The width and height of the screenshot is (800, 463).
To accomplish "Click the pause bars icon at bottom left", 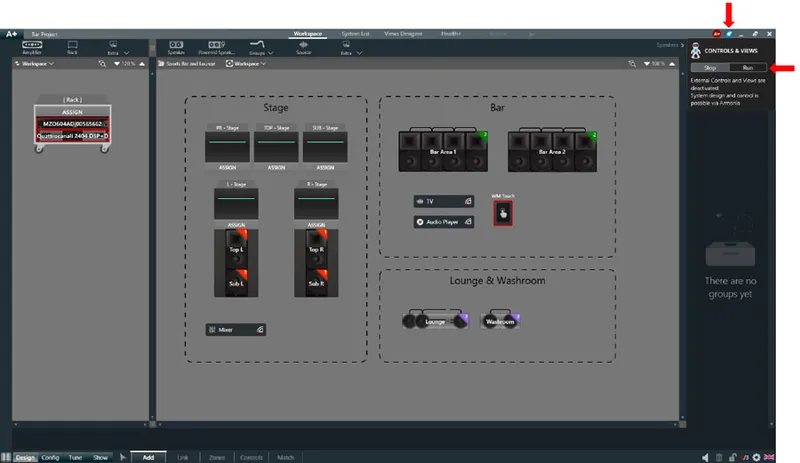I will [6, 457].
